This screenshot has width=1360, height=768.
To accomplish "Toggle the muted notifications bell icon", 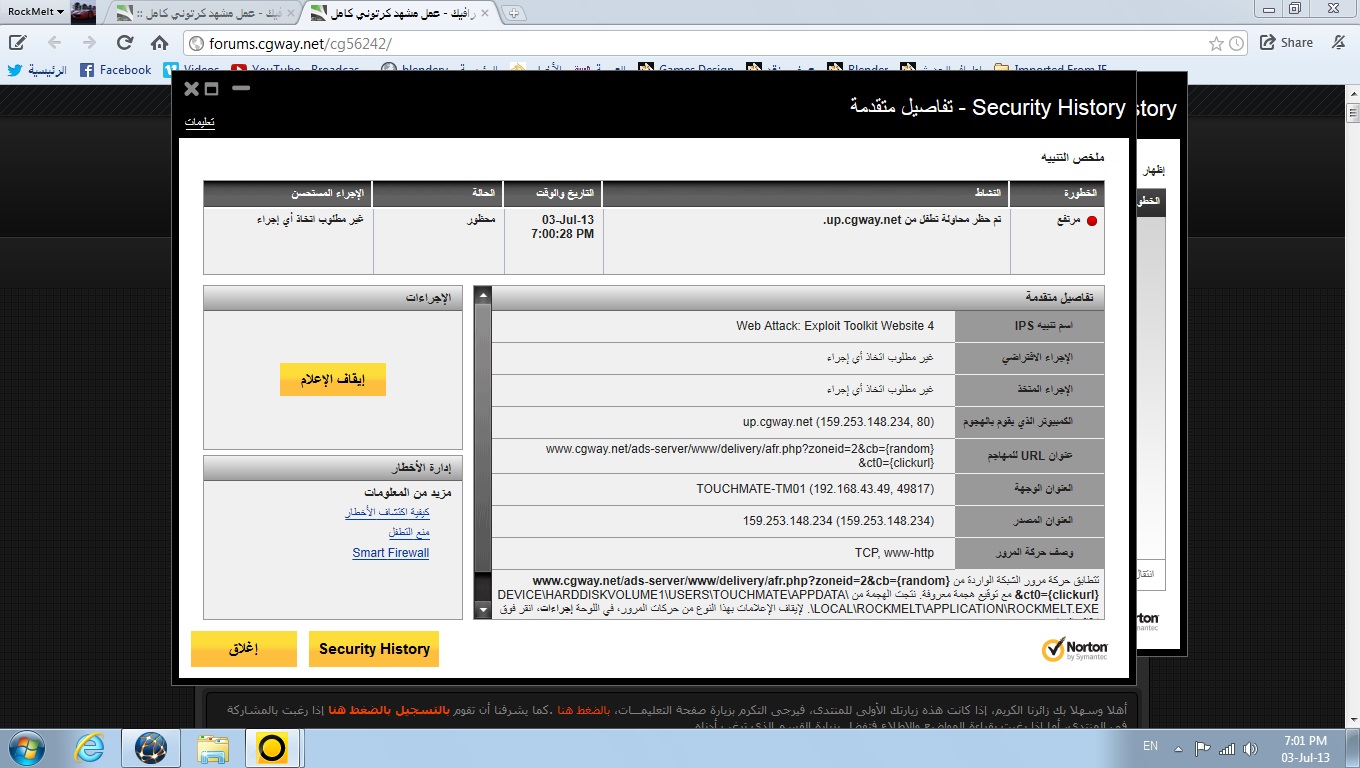I will tap(1339, 43).
